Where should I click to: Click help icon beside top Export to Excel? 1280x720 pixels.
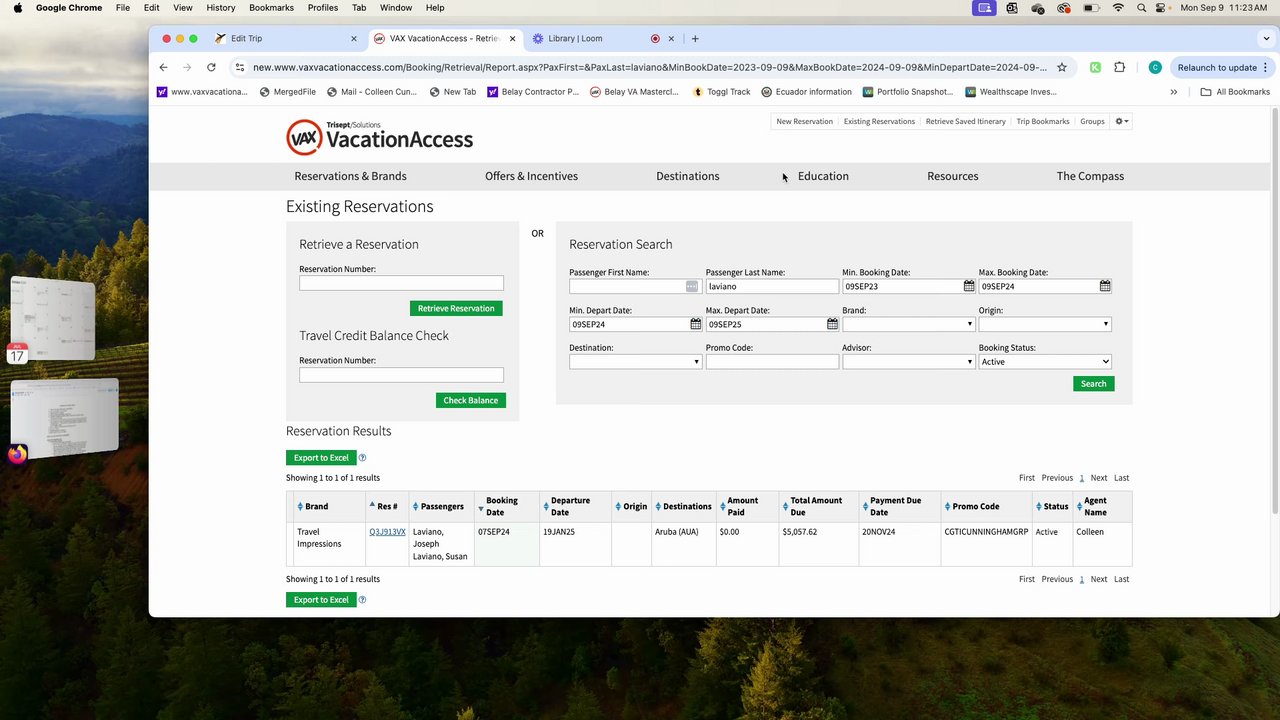coord(362,458)
